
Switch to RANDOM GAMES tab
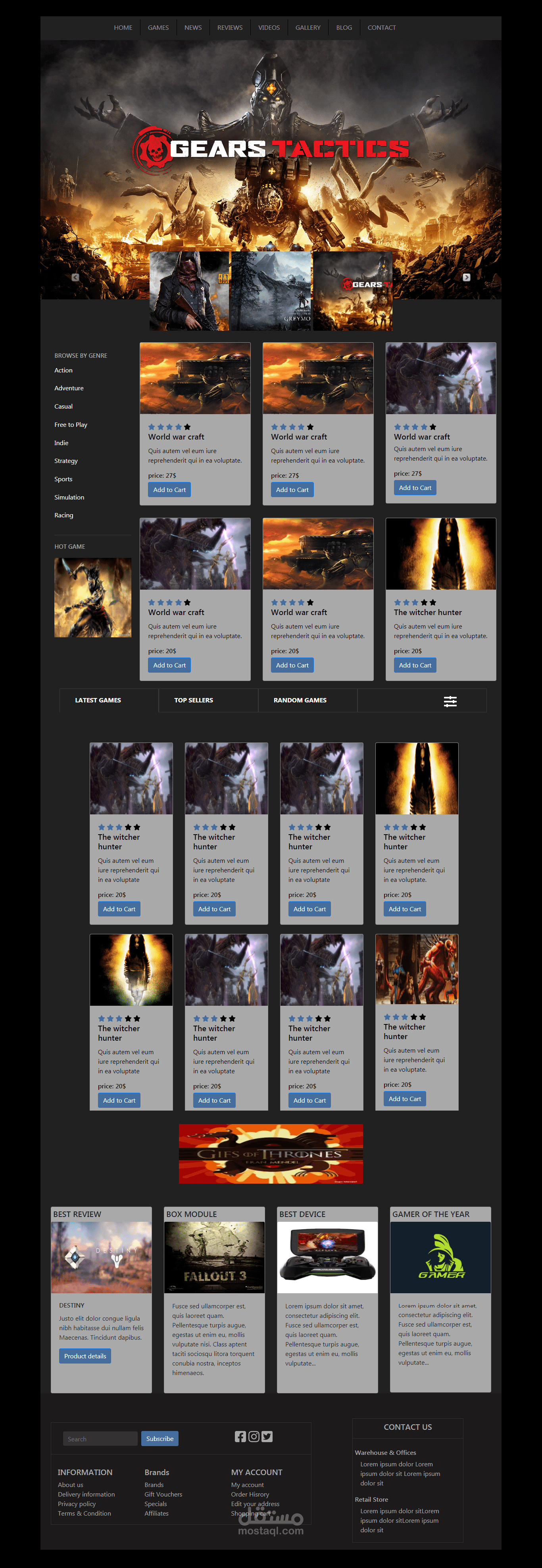pos(300,700)
